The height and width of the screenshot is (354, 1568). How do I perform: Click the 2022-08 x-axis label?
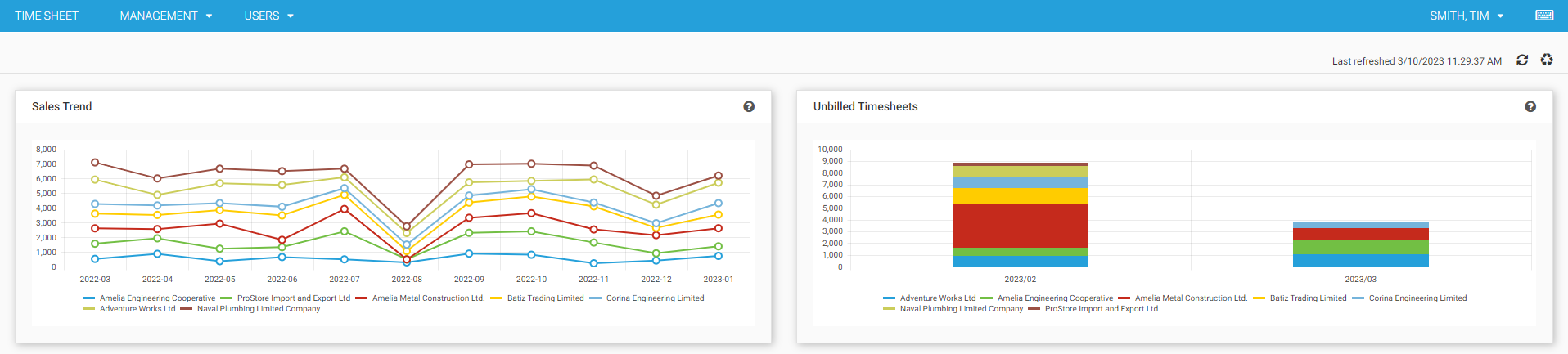point(407,280)
